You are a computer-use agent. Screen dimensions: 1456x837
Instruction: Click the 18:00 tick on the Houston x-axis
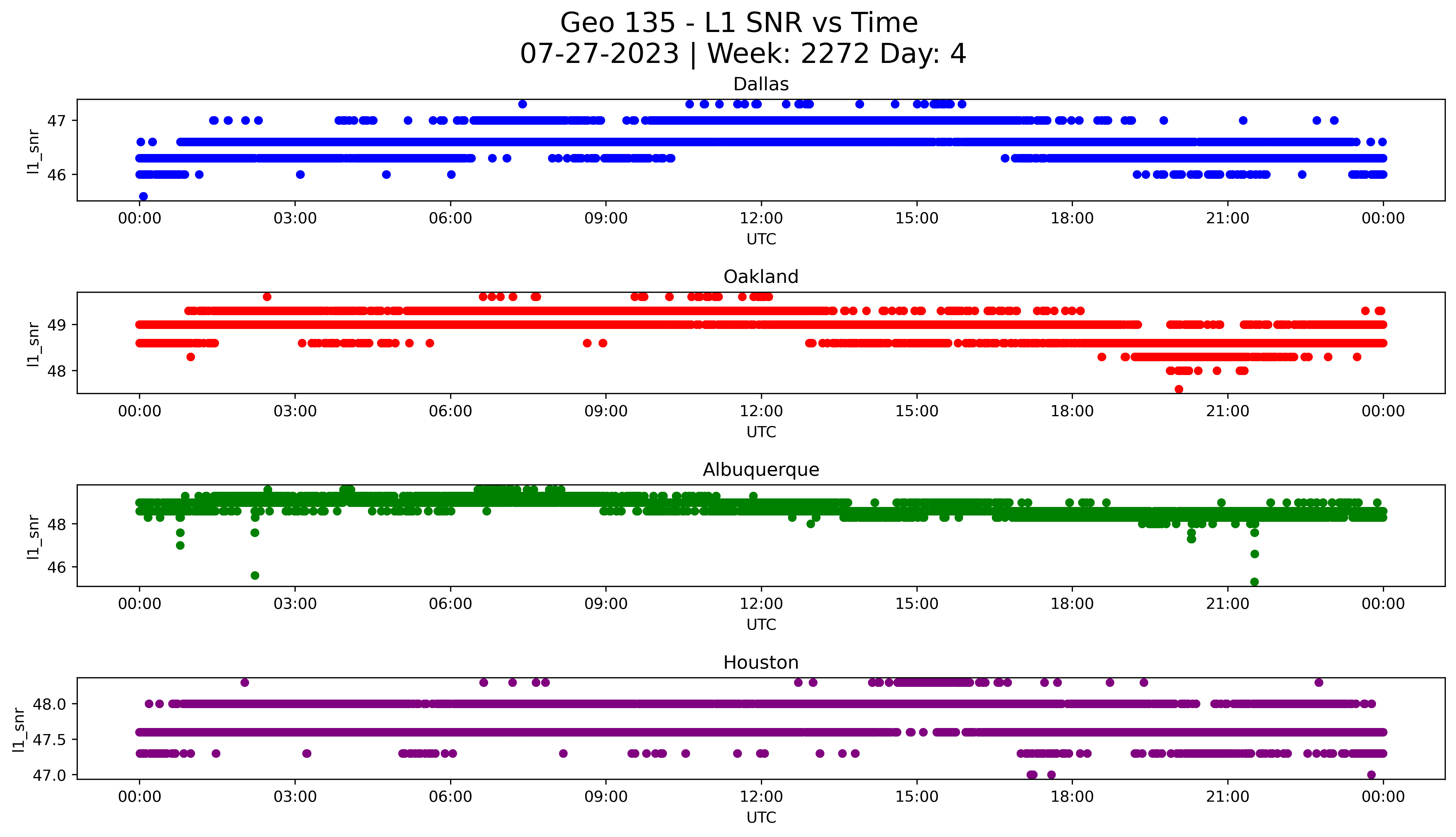pos(1072,797)
